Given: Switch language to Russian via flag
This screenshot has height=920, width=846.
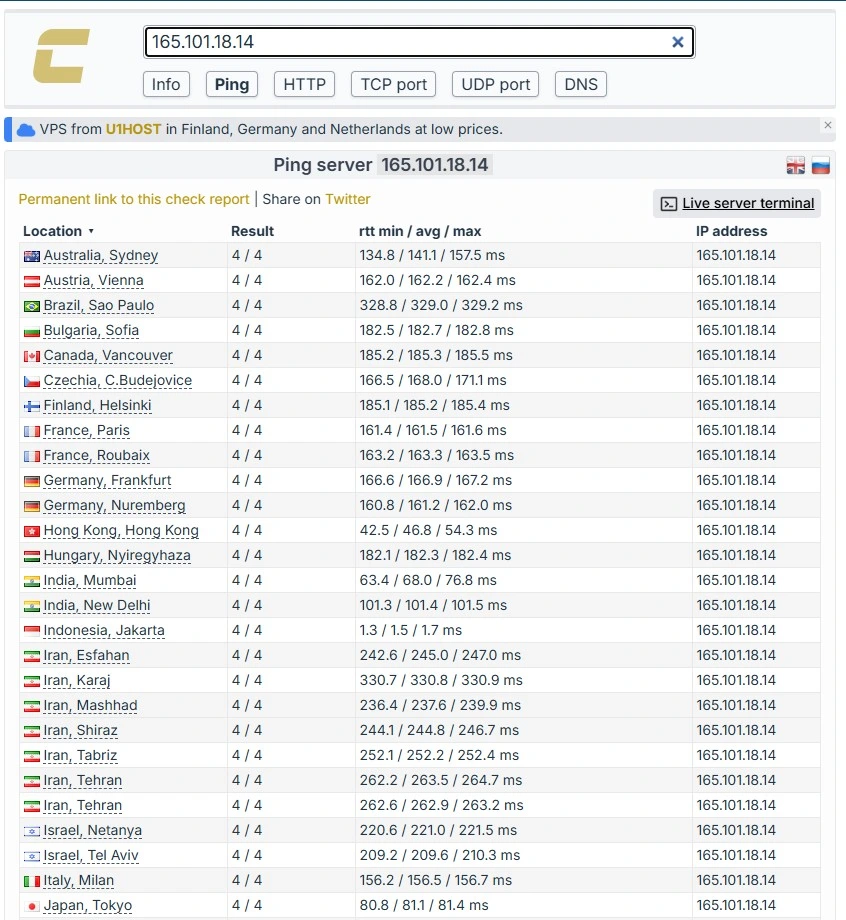Looking at the screenshot, I should 821,165.
